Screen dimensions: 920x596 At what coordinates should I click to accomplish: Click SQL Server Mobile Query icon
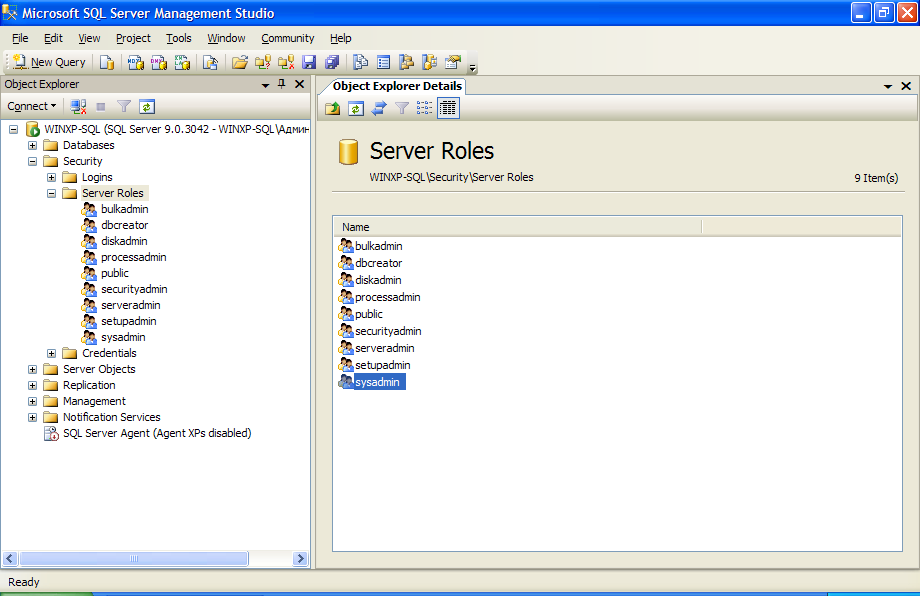click(210, 62)
